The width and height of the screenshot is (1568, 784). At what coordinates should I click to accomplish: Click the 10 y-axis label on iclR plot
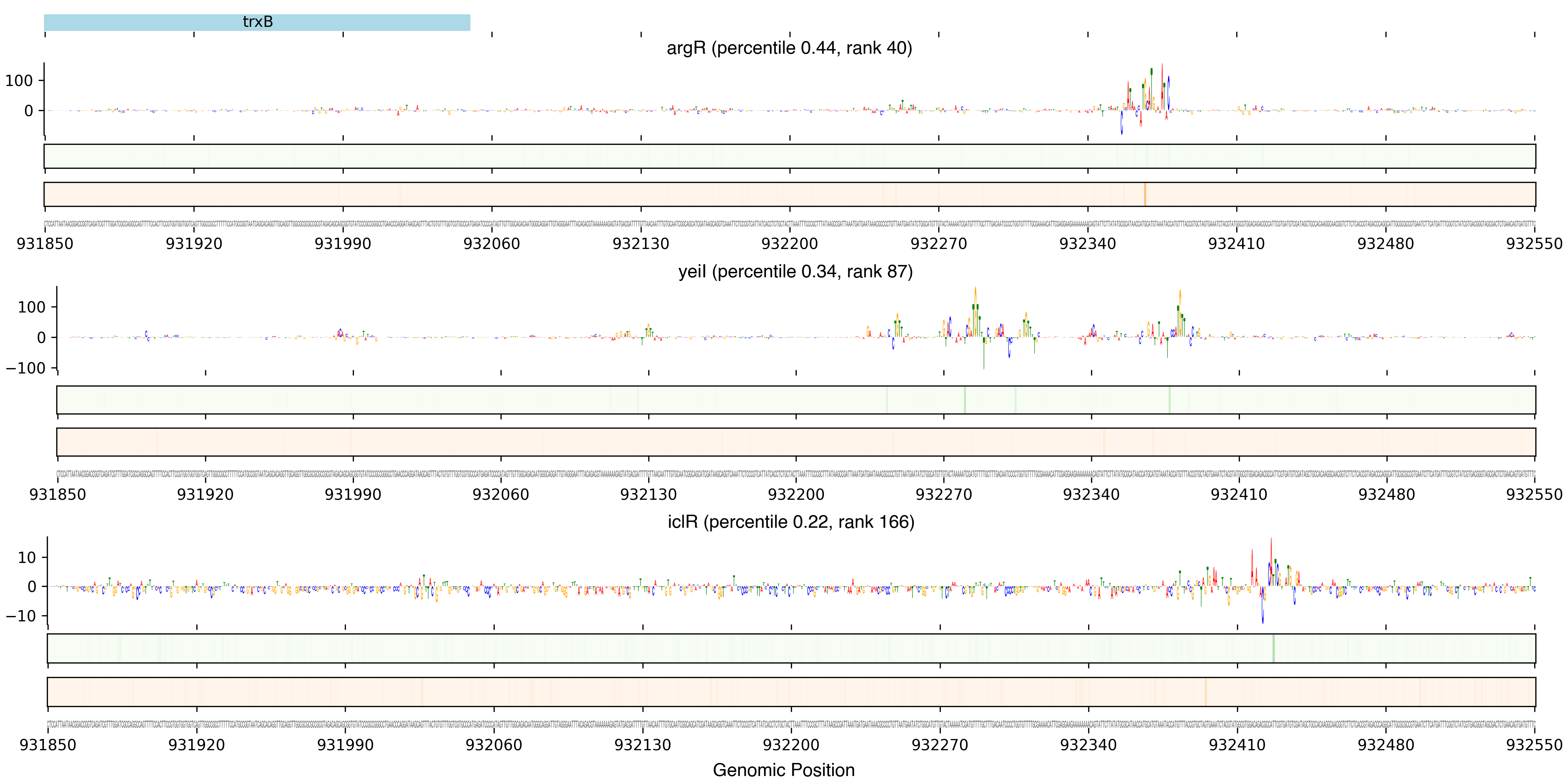click(x=27, y=558)
